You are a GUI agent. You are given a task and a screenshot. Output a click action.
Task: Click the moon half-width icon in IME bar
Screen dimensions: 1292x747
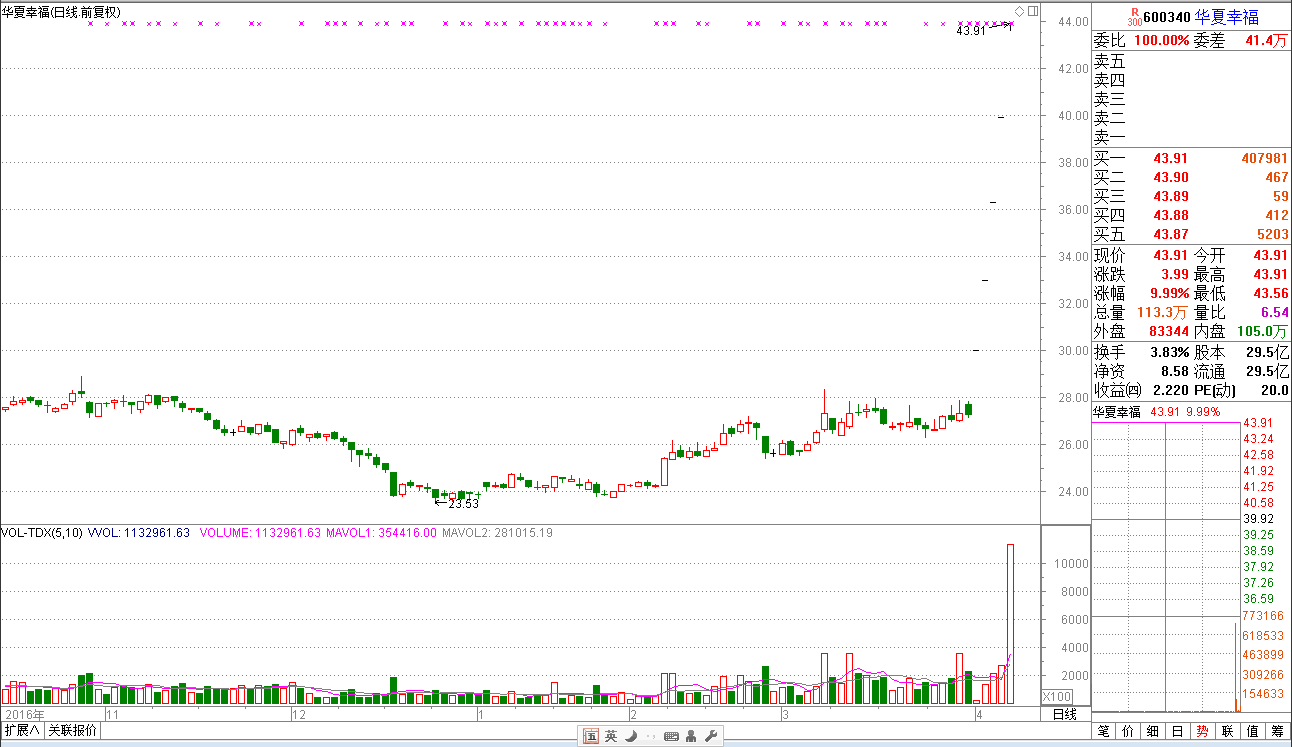click(630, 736)
